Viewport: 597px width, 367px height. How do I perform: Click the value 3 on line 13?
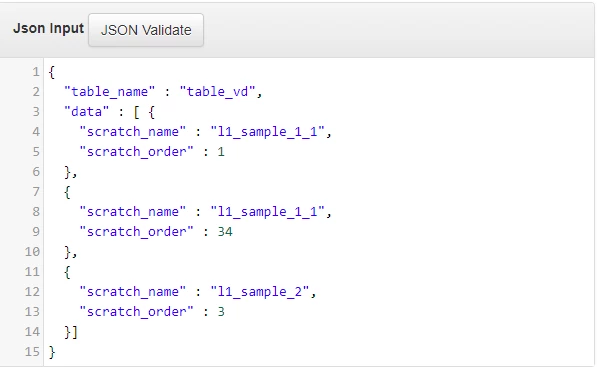coord(221,312)
